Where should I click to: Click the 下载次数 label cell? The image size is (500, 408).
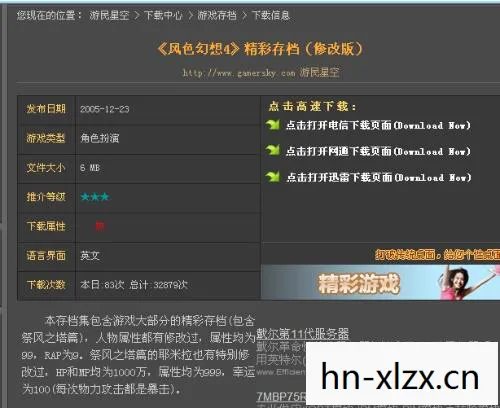(x=46, y=285)
